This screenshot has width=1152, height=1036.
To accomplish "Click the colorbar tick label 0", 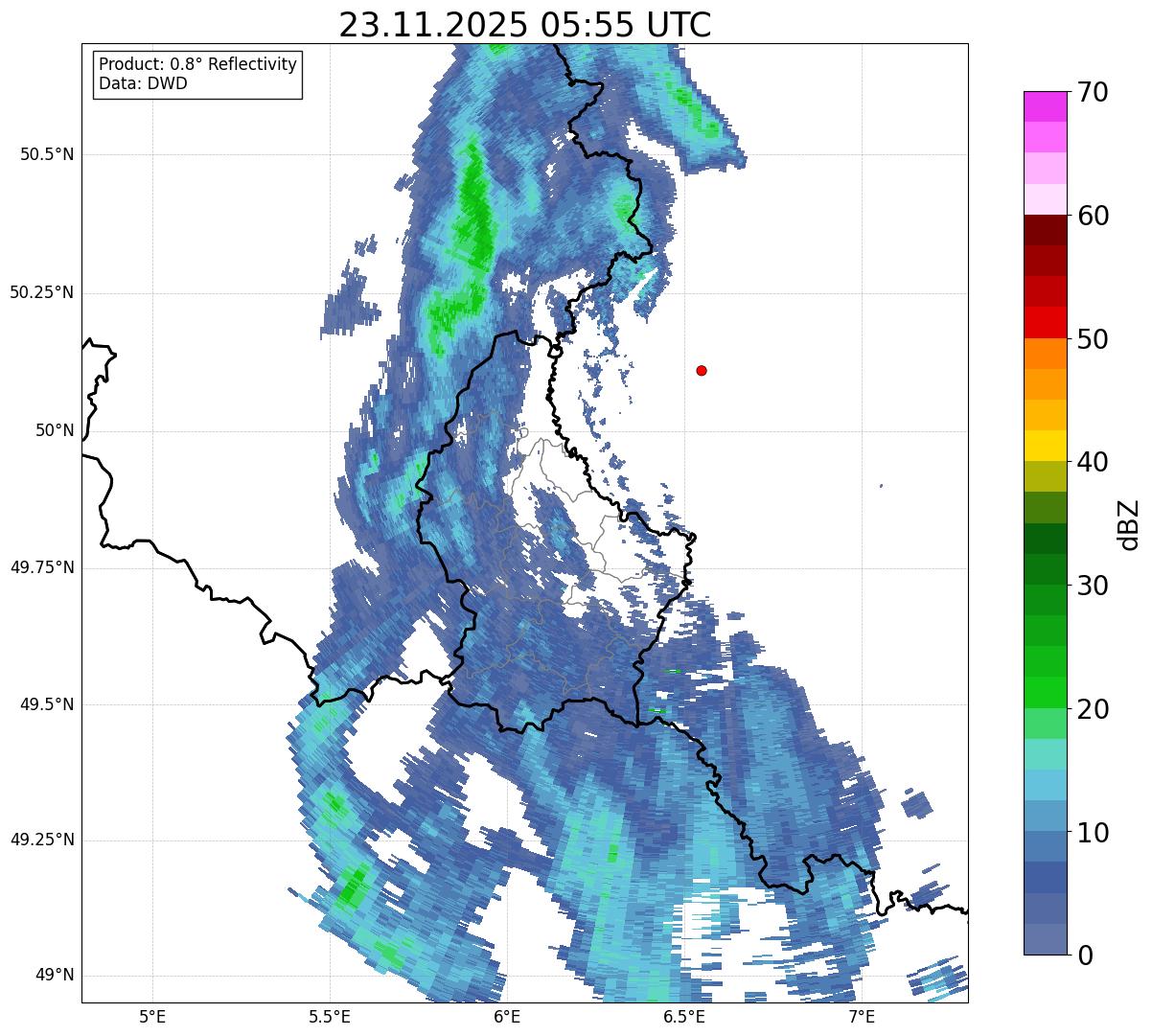I will 1084,955.
